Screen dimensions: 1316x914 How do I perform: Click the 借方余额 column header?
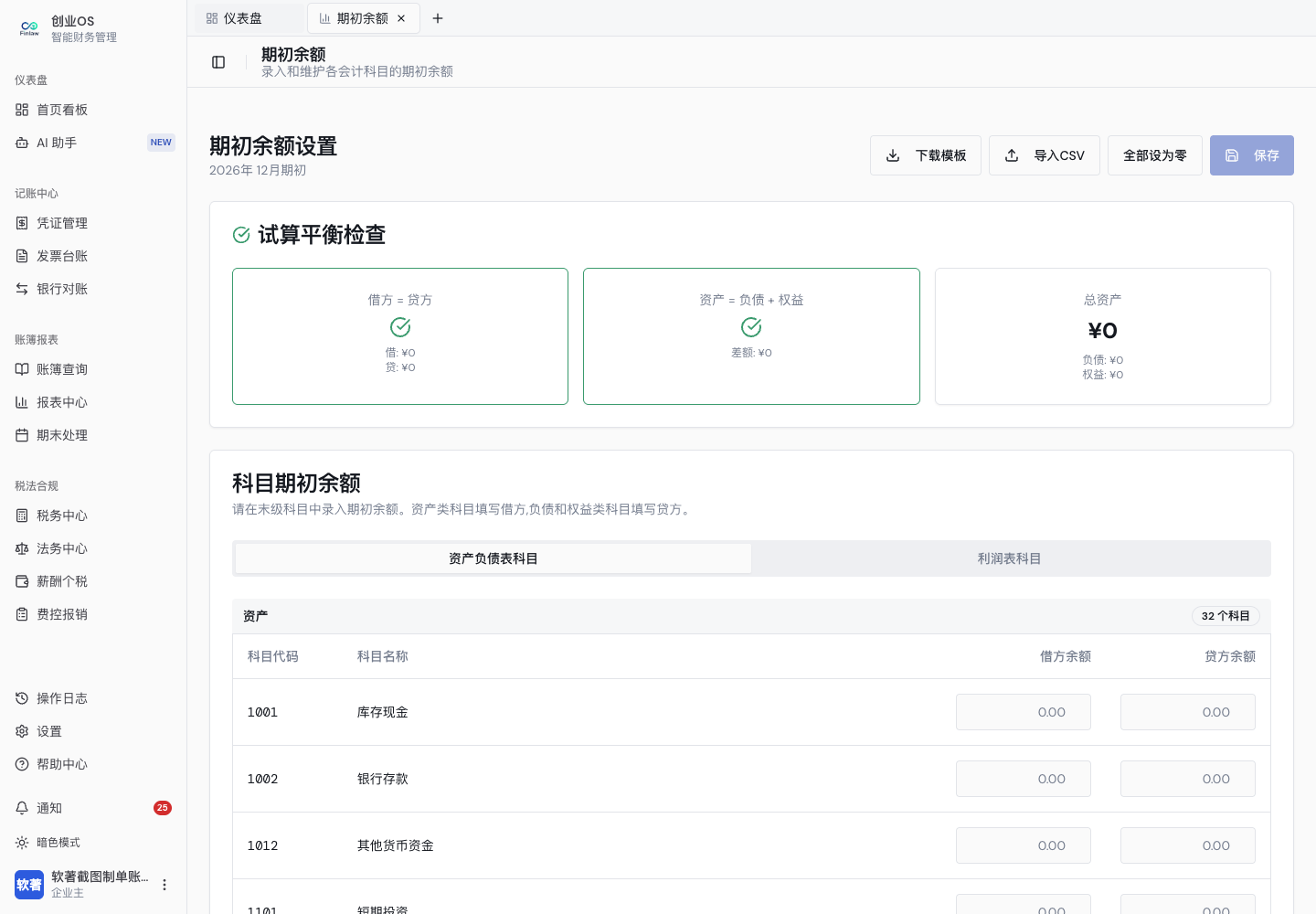1066,656
